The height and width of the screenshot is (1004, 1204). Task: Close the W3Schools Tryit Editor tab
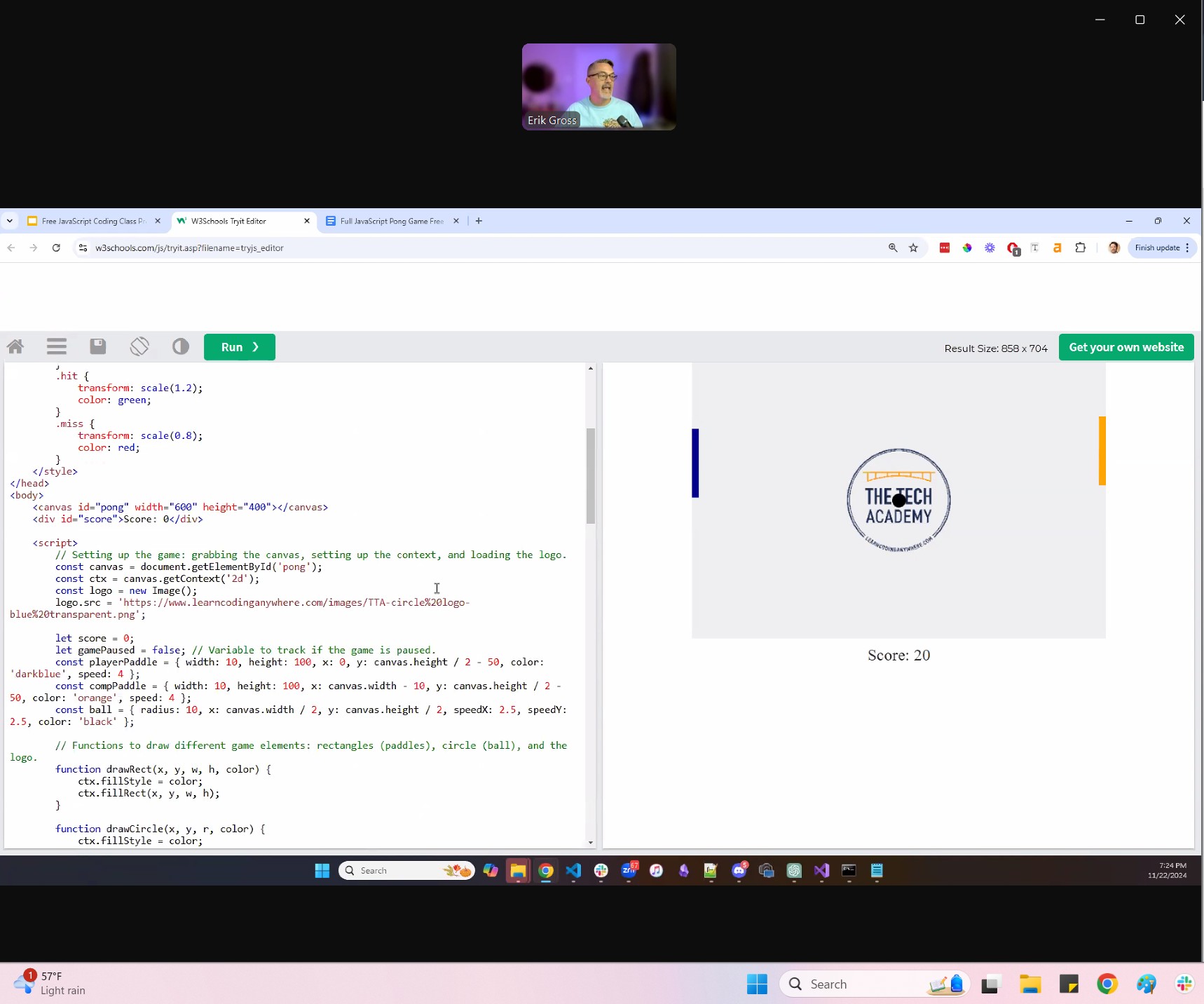pyautogui.click(x=307, y=221)
